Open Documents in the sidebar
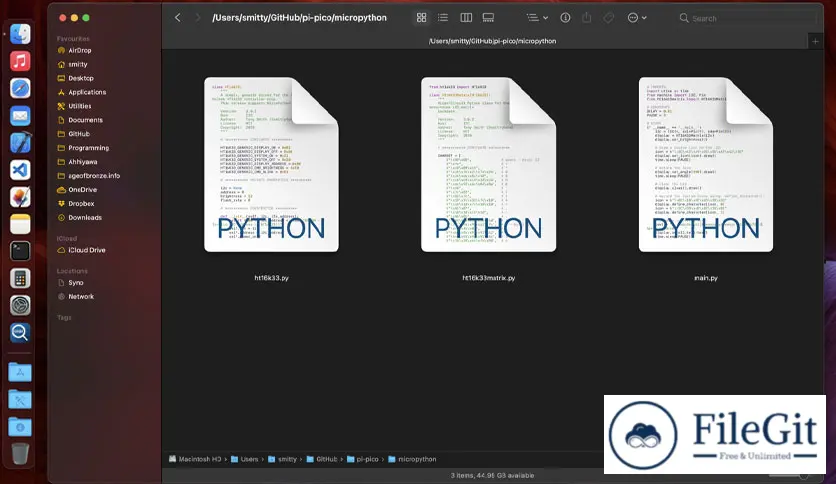Image resolution: width=836 pixels, height=484 pixels. coord(85,120)
